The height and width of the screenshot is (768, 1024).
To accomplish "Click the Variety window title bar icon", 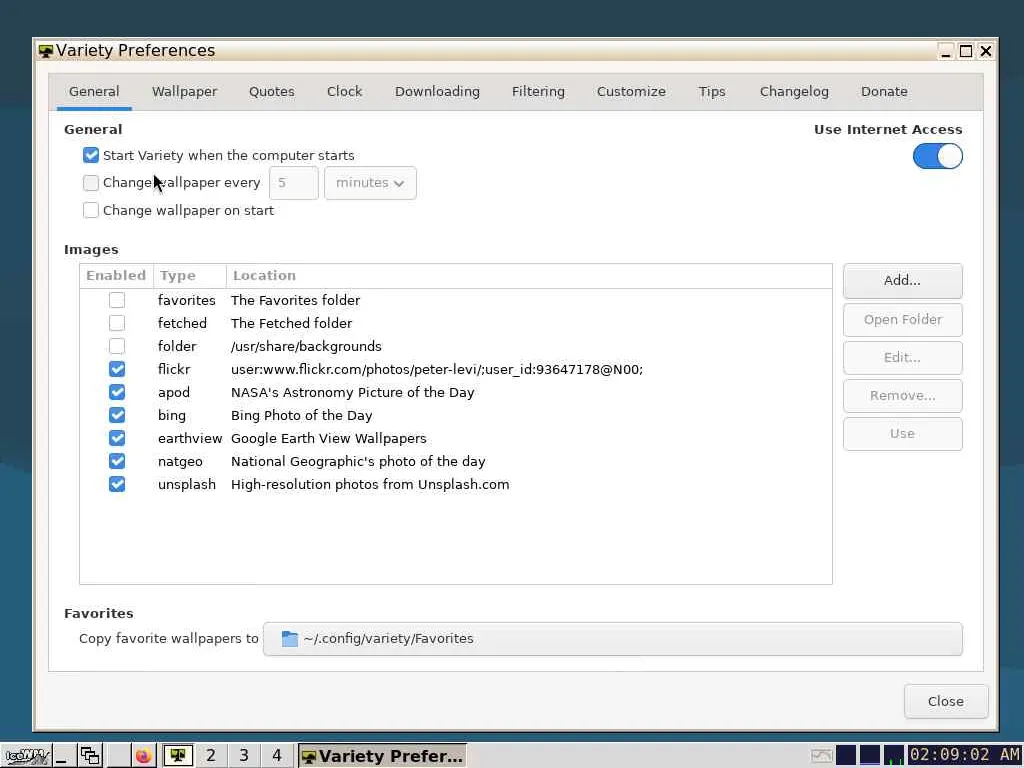I will click(x=45, y=51).
